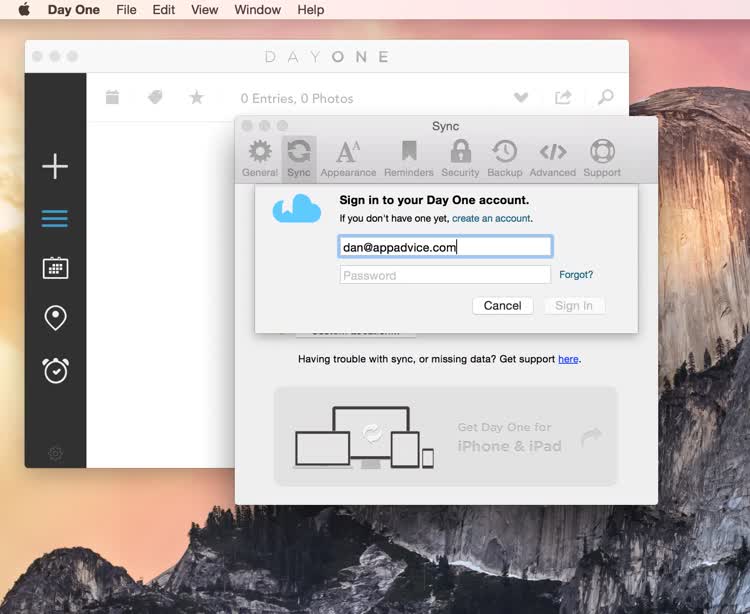Select the Sync preferences tab
750x614 pixels.
pyautogui.click(x=299, y=159)
